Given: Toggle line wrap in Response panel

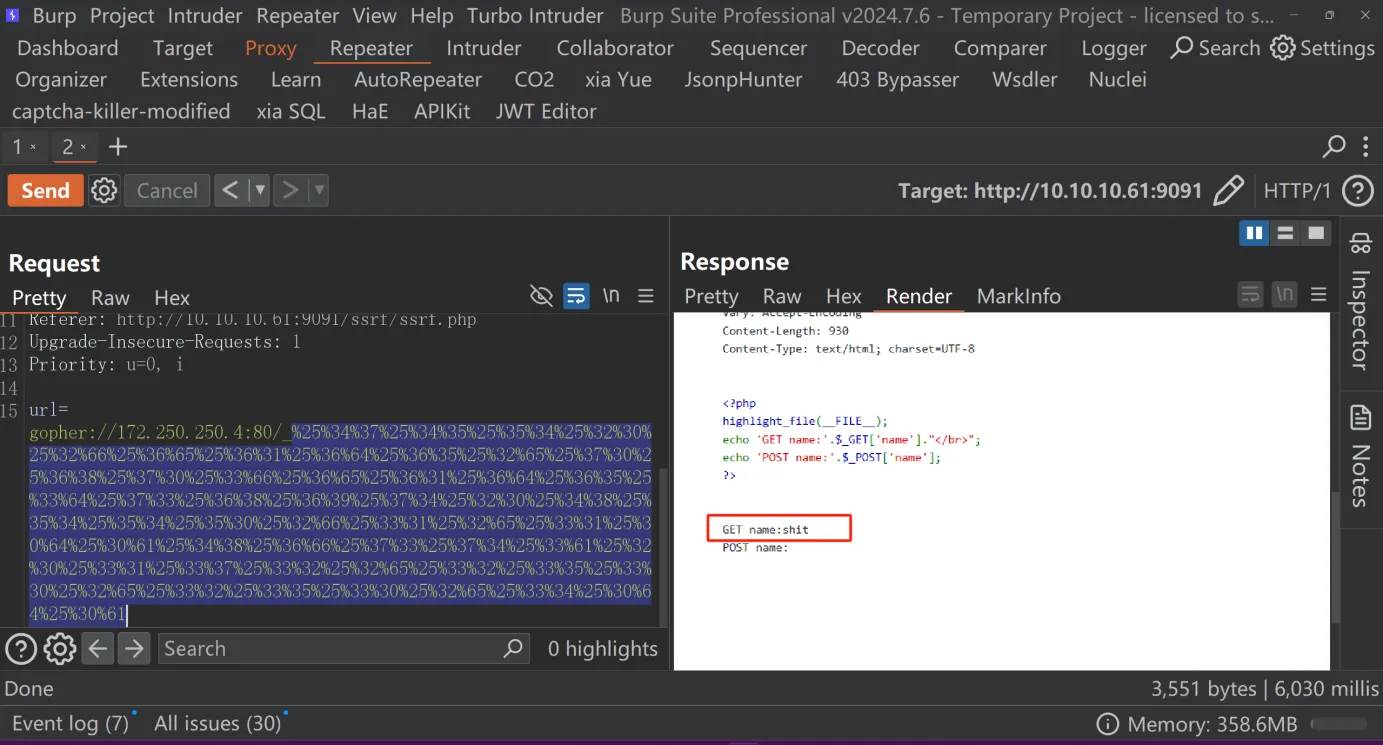Looking at the screenshot, I should coord(1250,294).
